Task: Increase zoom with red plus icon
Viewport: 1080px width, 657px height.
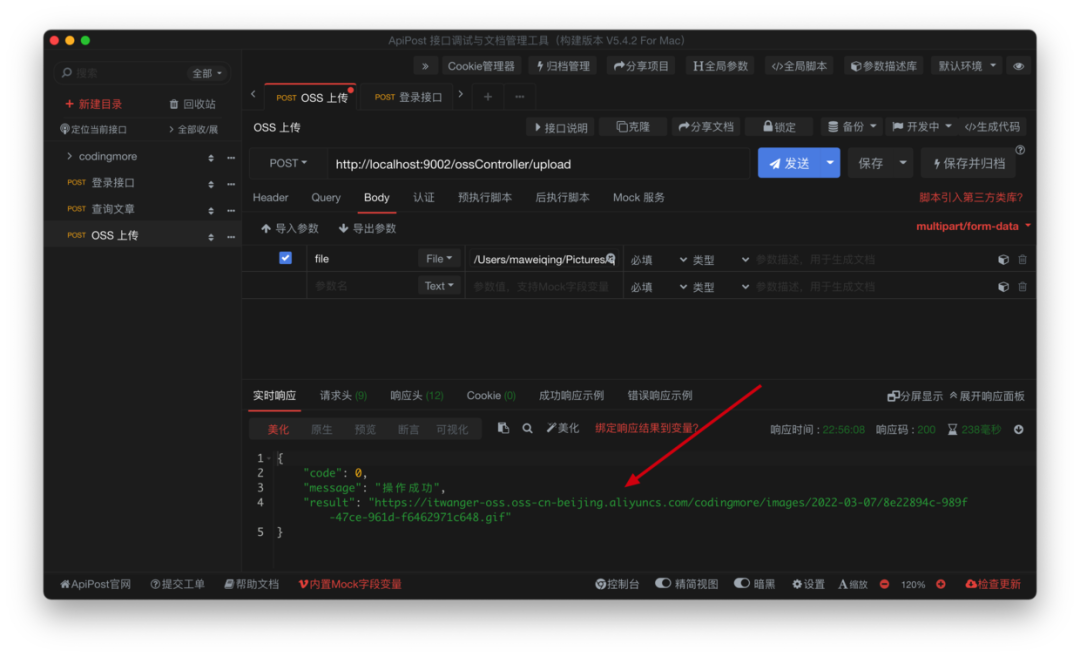Action: 940,584
